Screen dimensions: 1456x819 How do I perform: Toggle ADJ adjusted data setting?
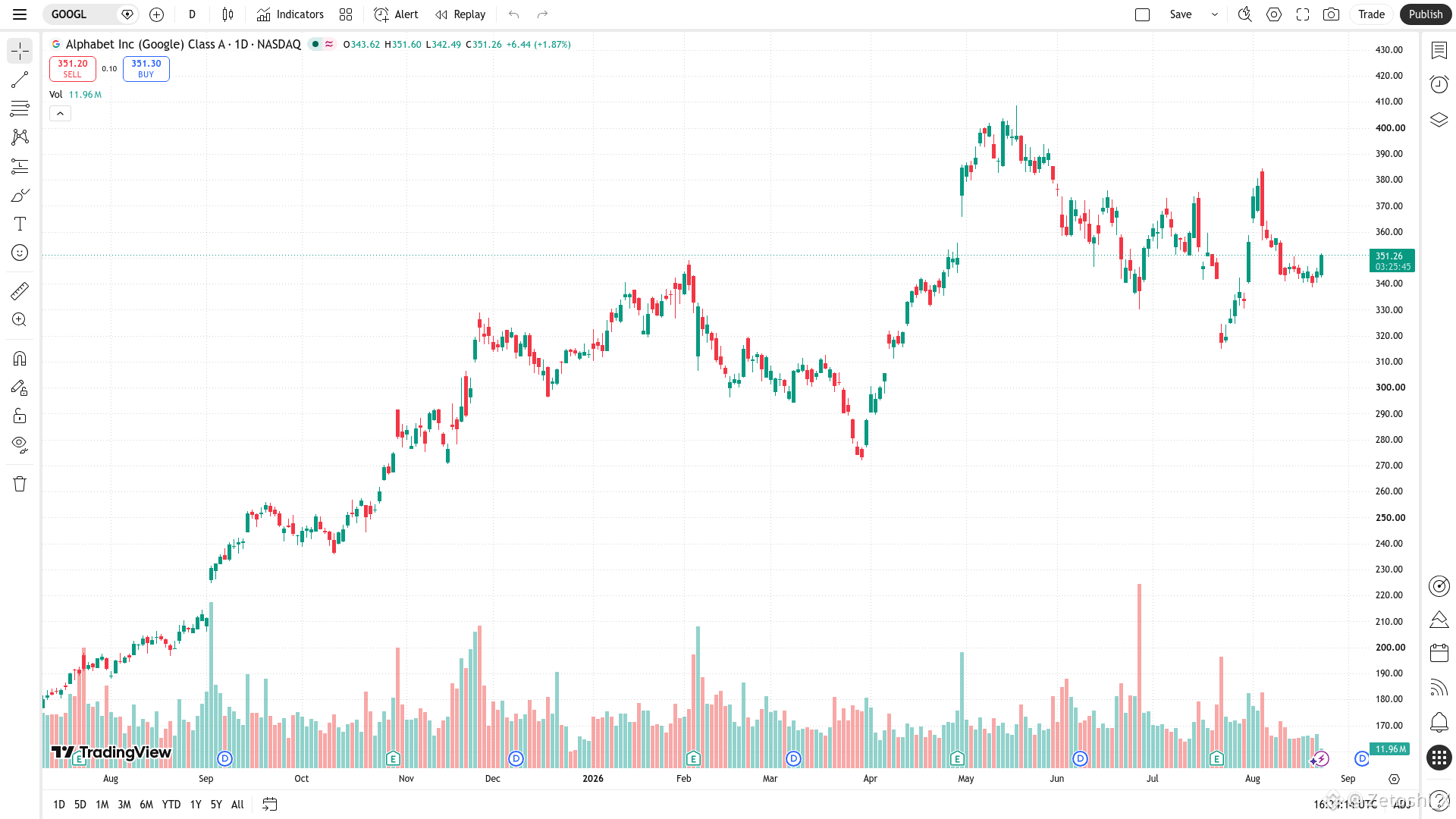pos(1402,805)
